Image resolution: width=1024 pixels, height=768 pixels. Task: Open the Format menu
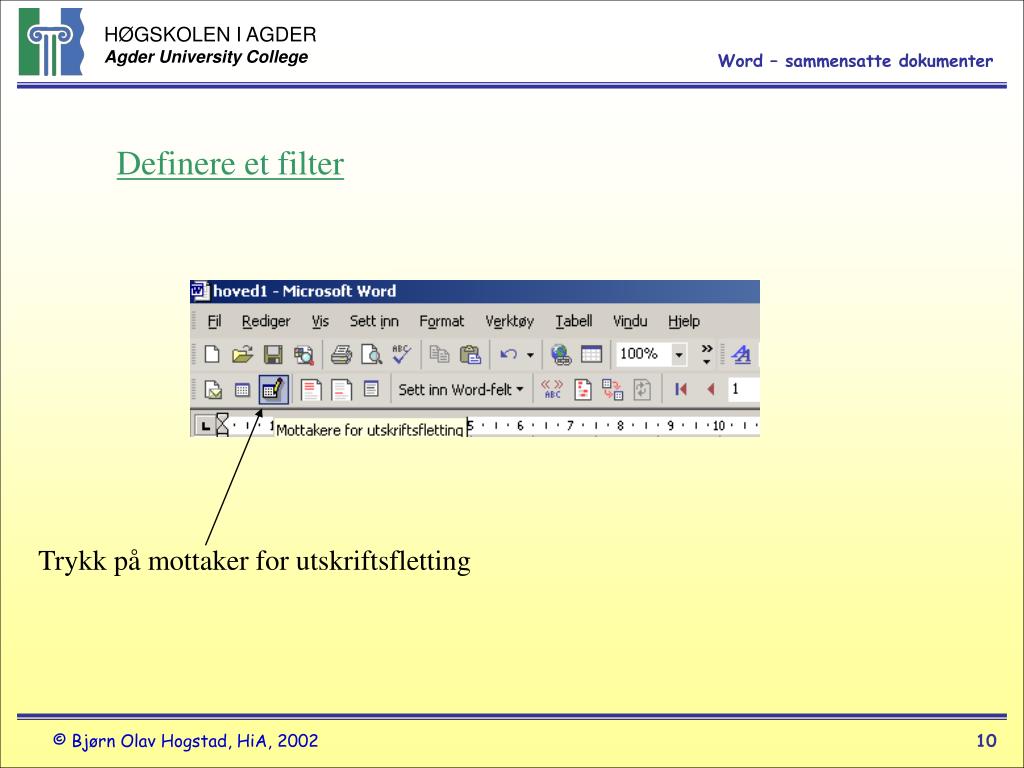coord(441,321)
